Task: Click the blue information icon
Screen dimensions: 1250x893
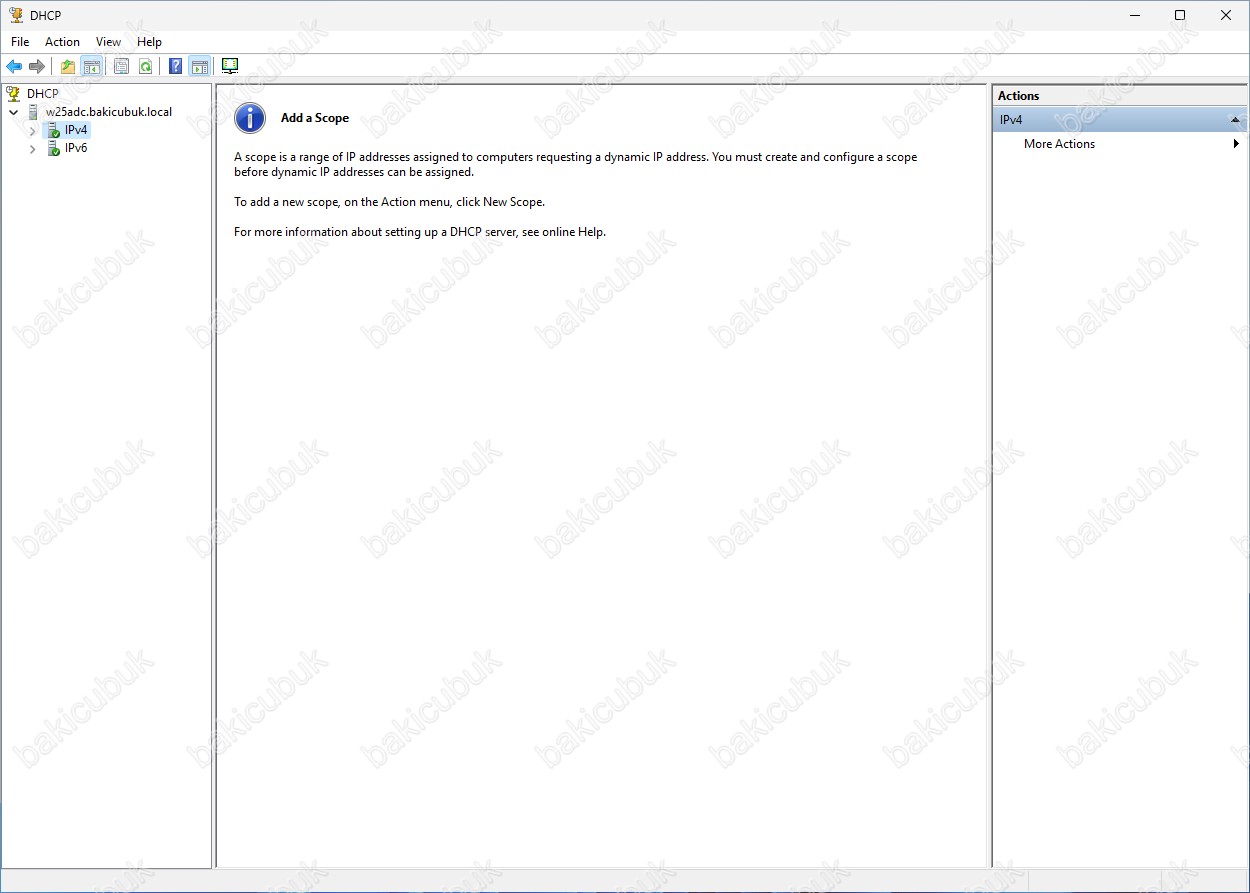Action: [x=250, y=118]
